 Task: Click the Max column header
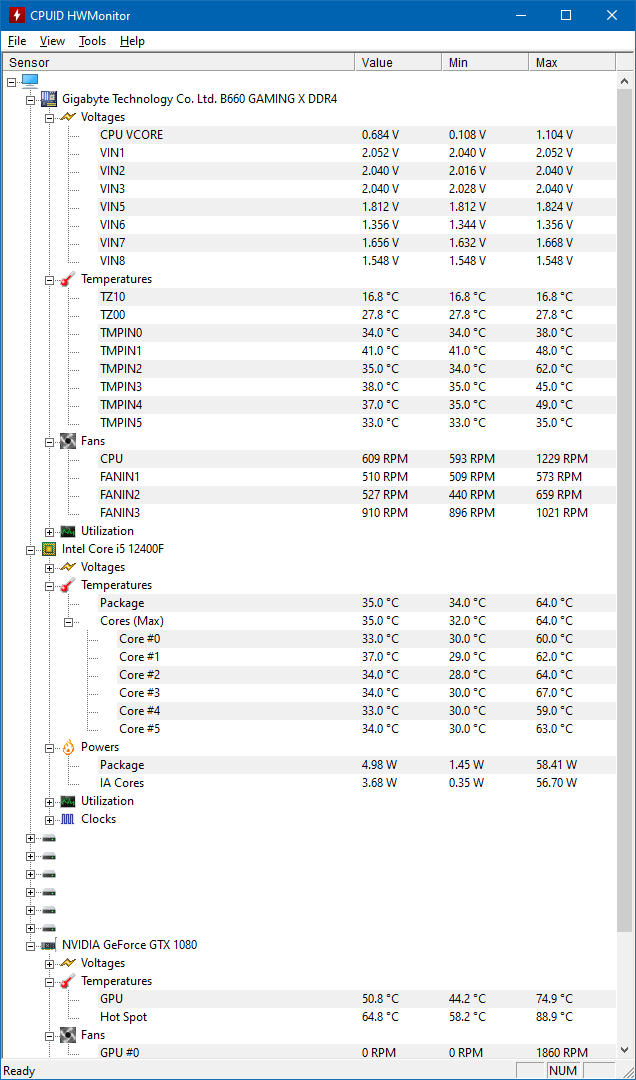[570, 63]
